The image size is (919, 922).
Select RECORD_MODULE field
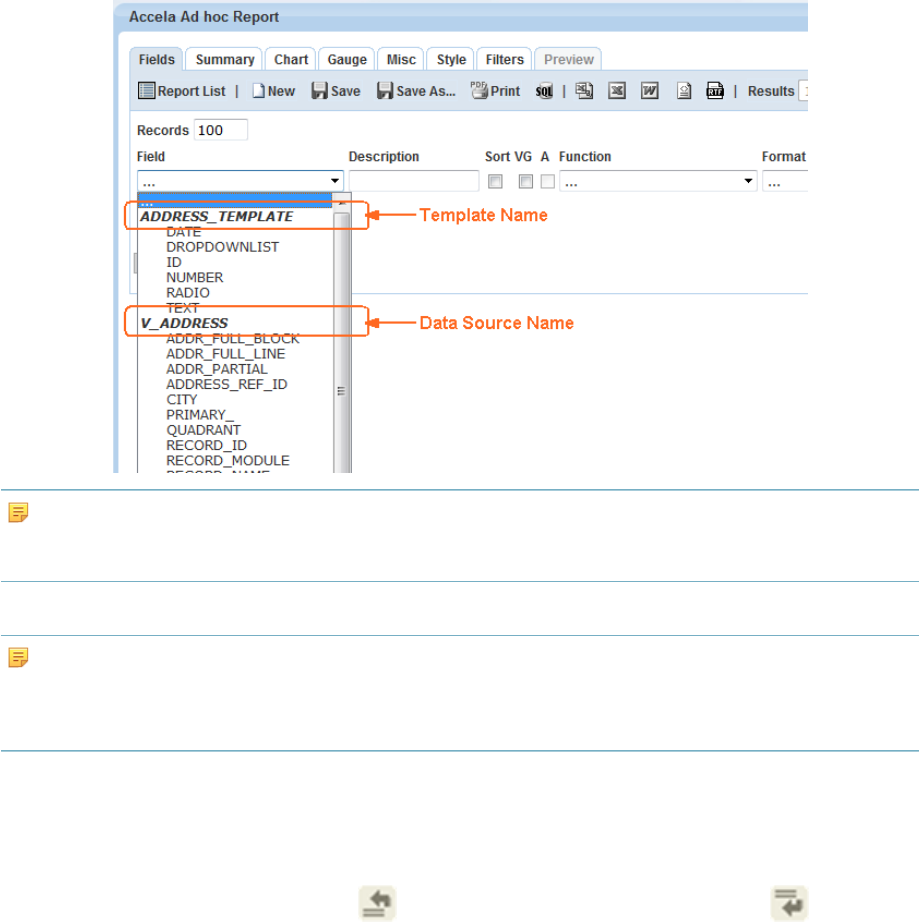tap(228, 461)
